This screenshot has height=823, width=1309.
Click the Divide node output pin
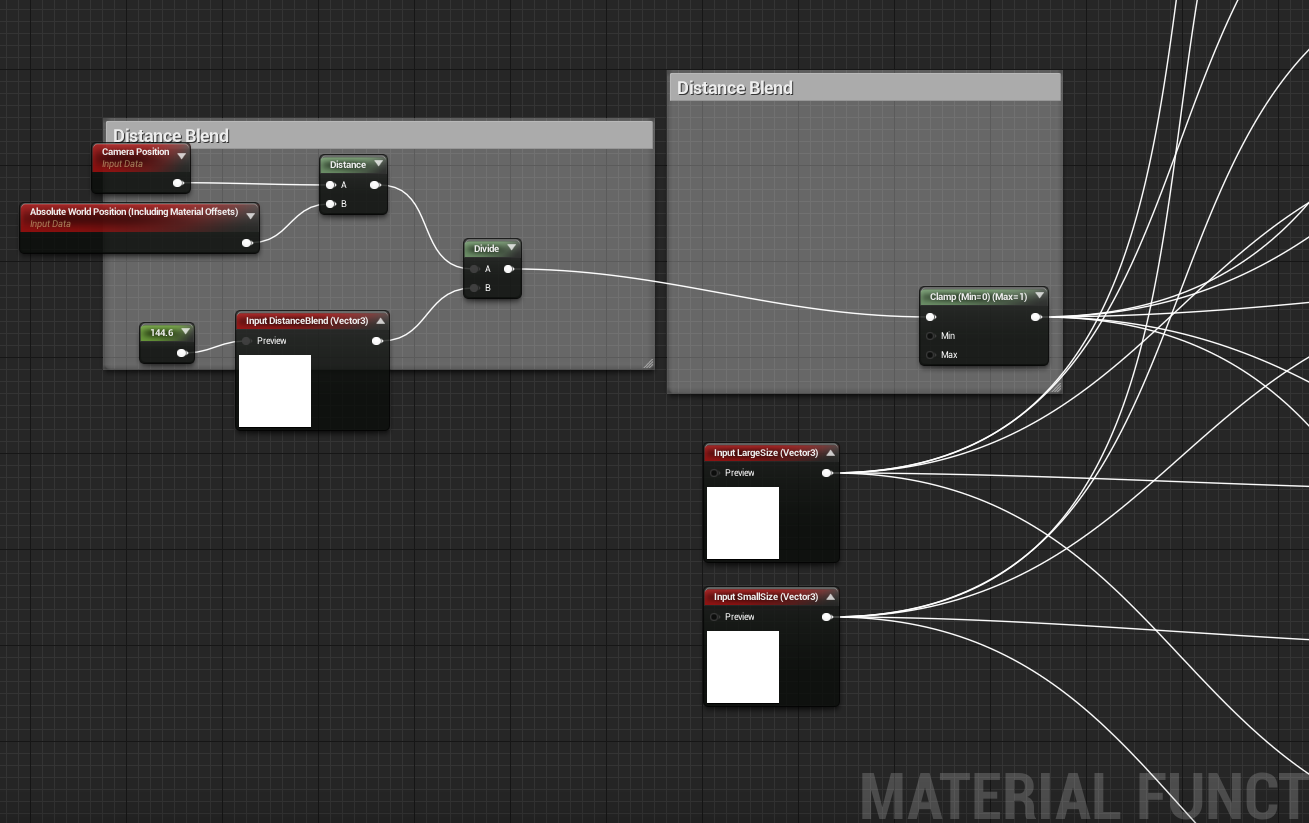pyautogui.click(x=509, y=269)
